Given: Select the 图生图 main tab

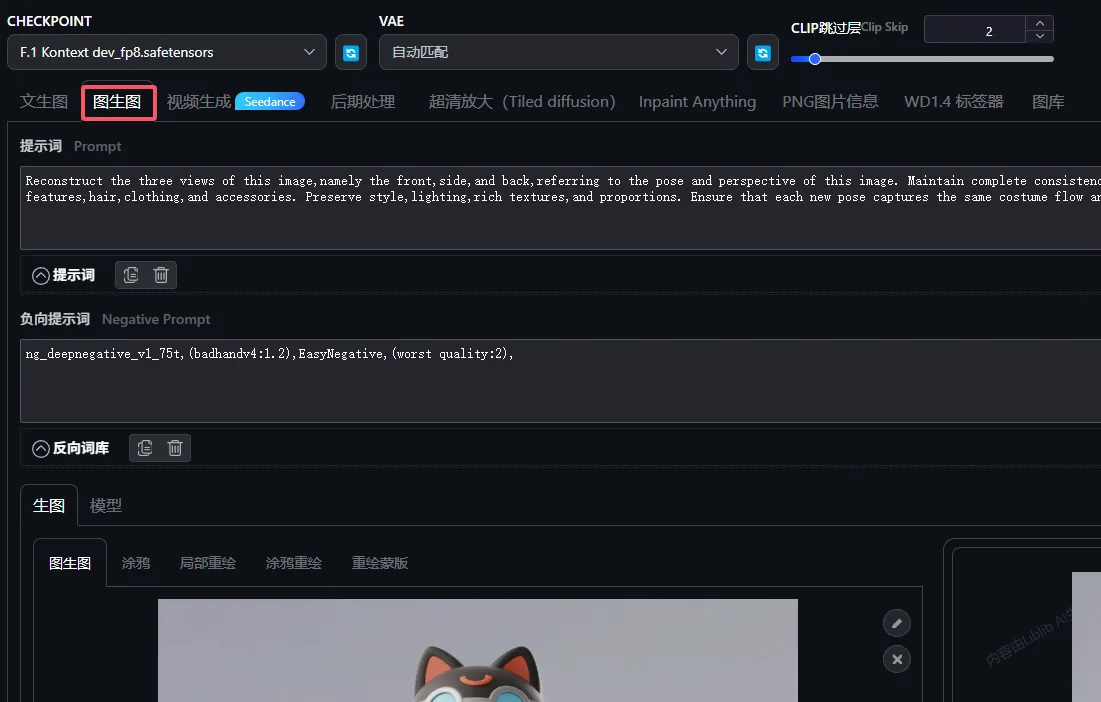Looking at the screenshot, I should [117, 102].
